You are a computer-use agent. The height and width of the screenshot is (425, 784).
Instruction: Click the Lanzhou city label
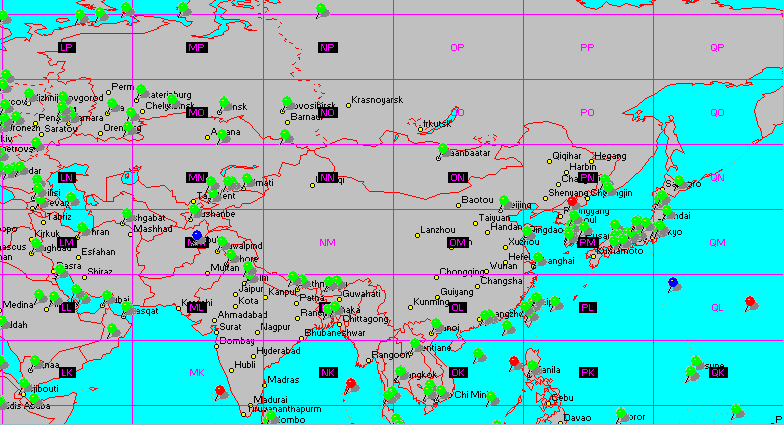438,230
